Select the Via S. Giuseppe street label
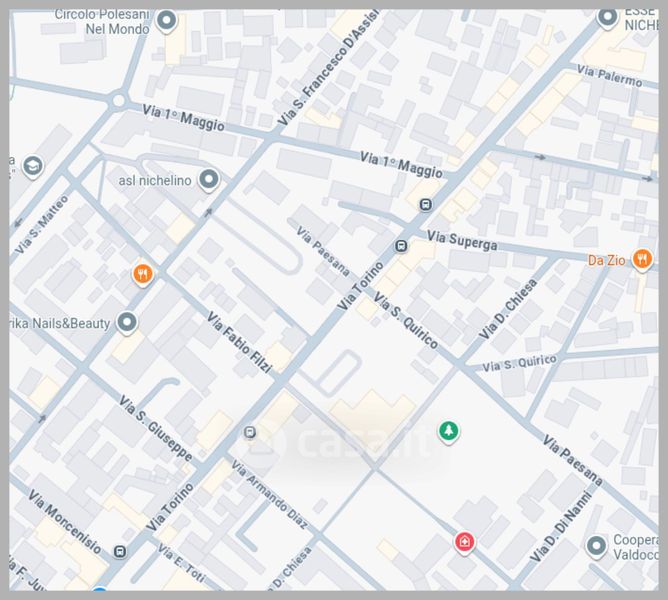 [x=154, y=429]
